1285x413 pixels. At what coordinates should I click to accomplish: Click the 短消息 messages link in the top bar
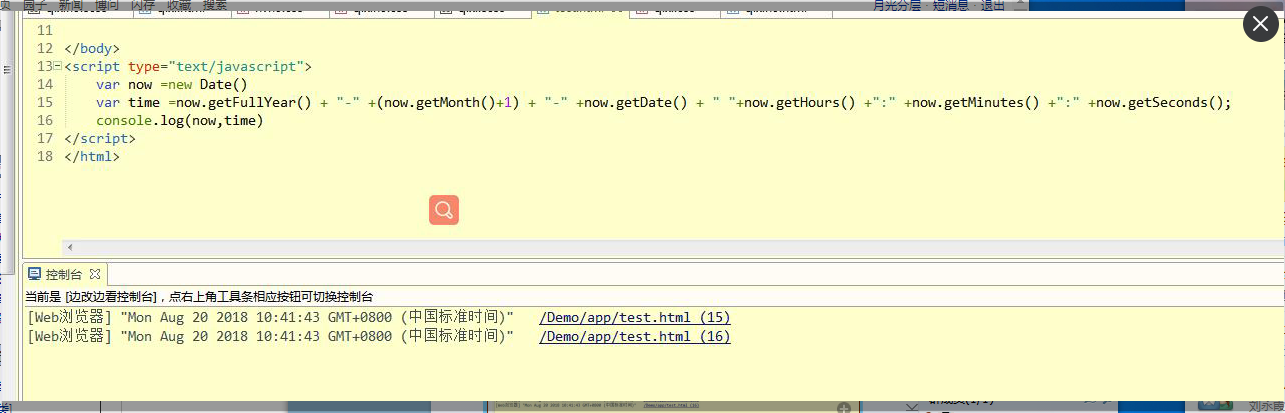(951, 6)
